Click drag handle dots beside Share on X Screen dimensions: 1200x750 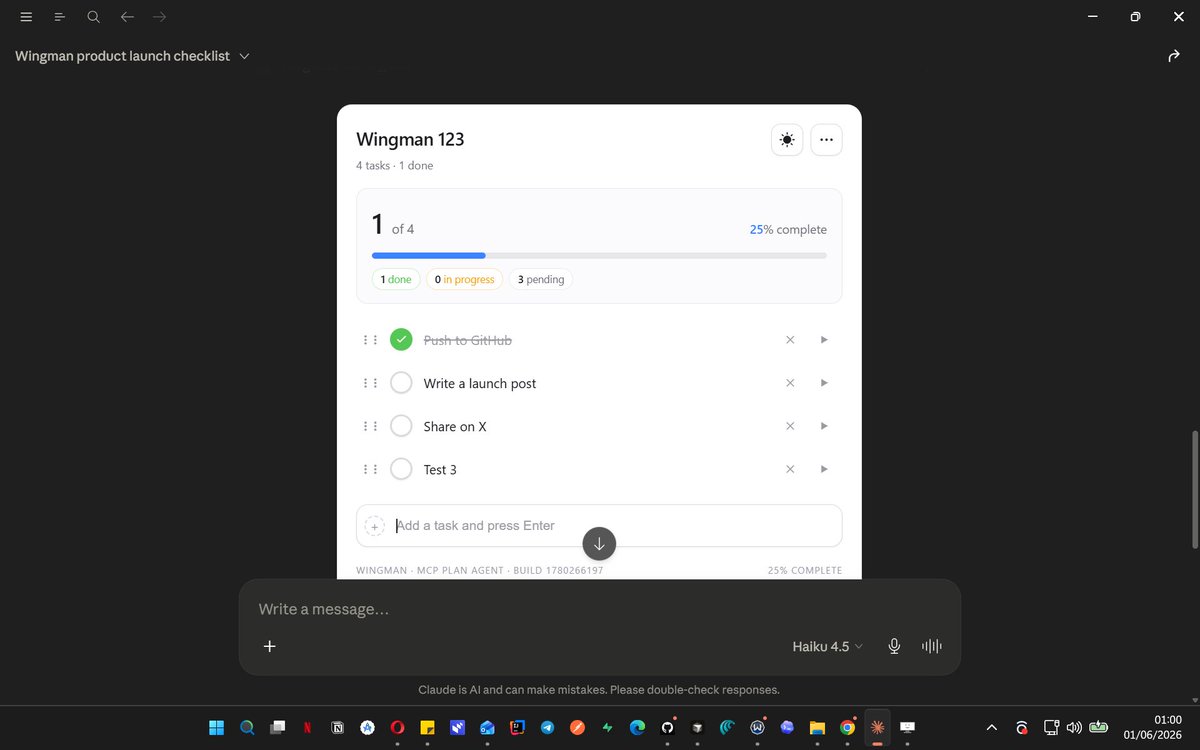pyautogui.click(x=370, y=426)
